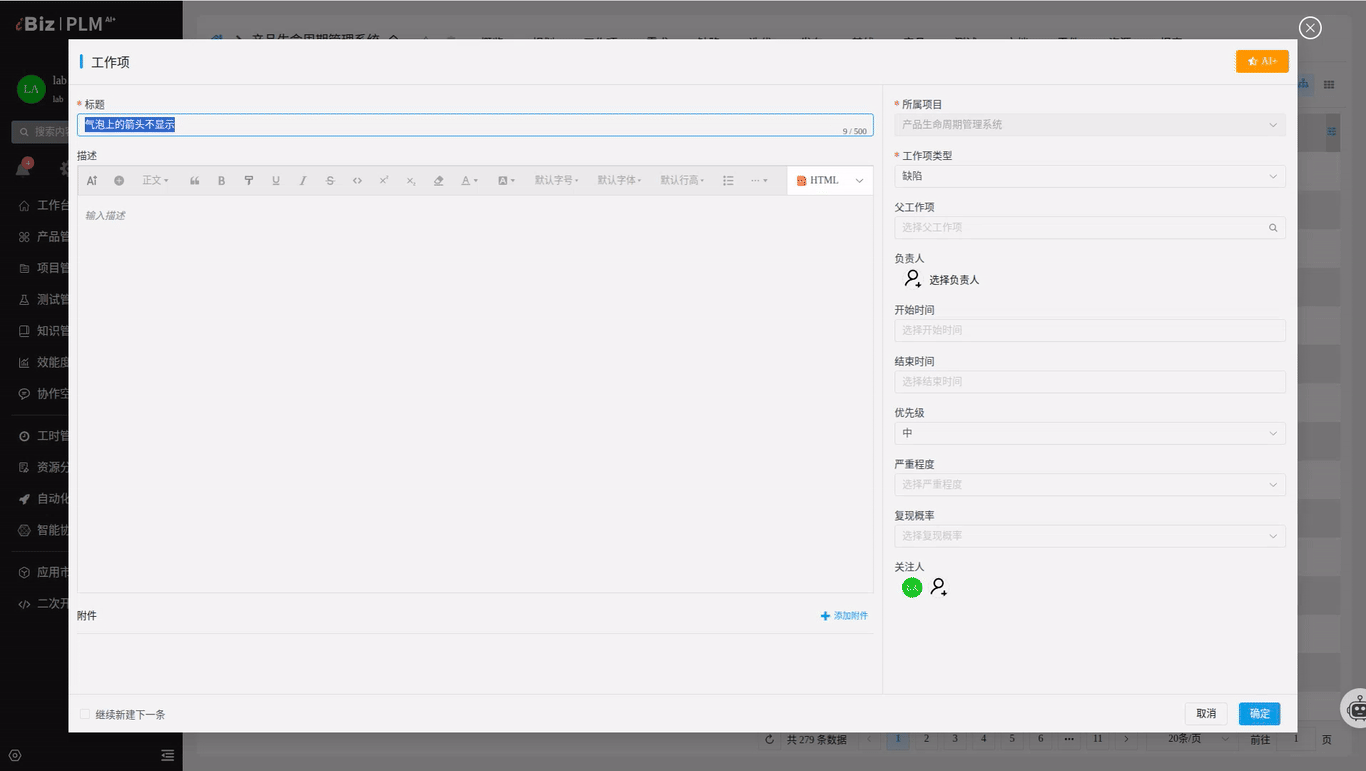Go to page 2 in pagination
Viewport: 1366px width, 771px height.
(x=926, y=739)
